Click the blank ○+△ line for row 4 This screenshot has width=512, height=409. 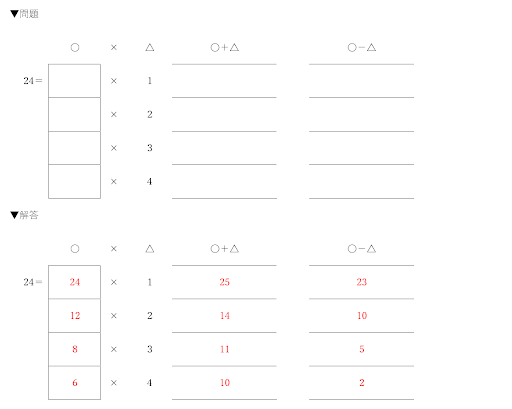coord(224,182)
